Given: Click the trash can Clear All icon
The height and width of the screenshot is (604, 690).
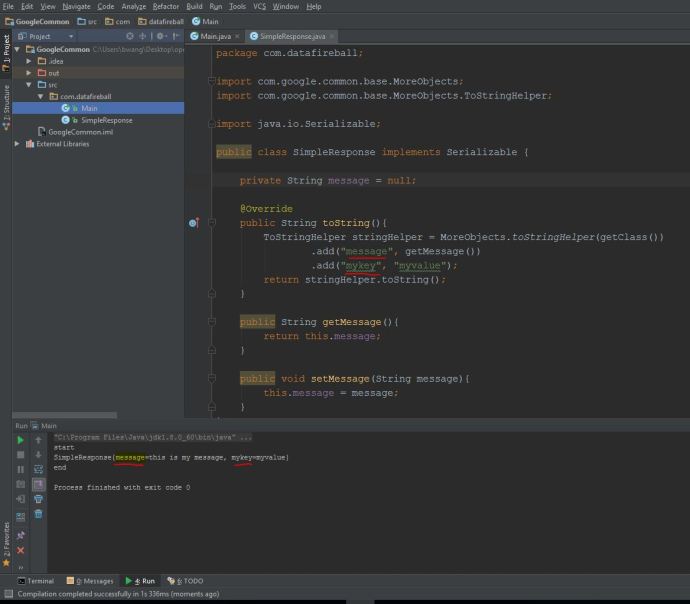Looking at the screenshot, I should 38,514.
